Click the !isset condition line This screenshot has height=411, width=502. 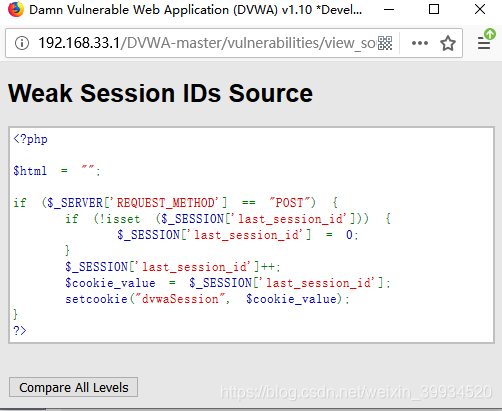point(228,219)
